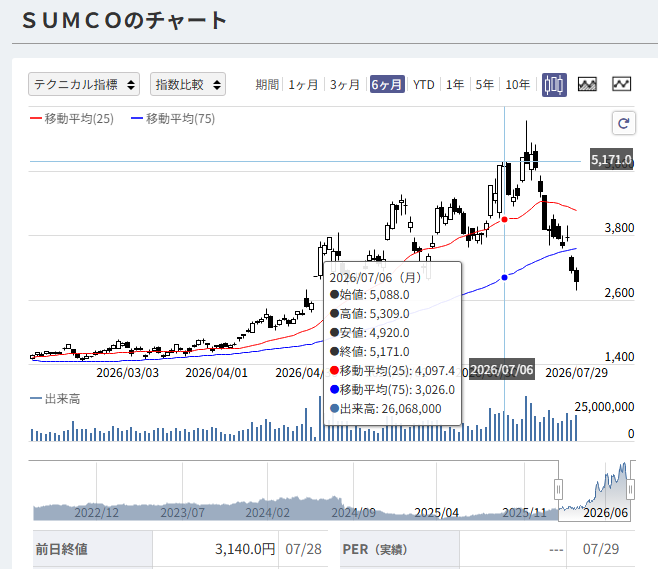Select the 5年 period
Image resolution: width=658 pixels, height=569 pixels.
point(484,85)
